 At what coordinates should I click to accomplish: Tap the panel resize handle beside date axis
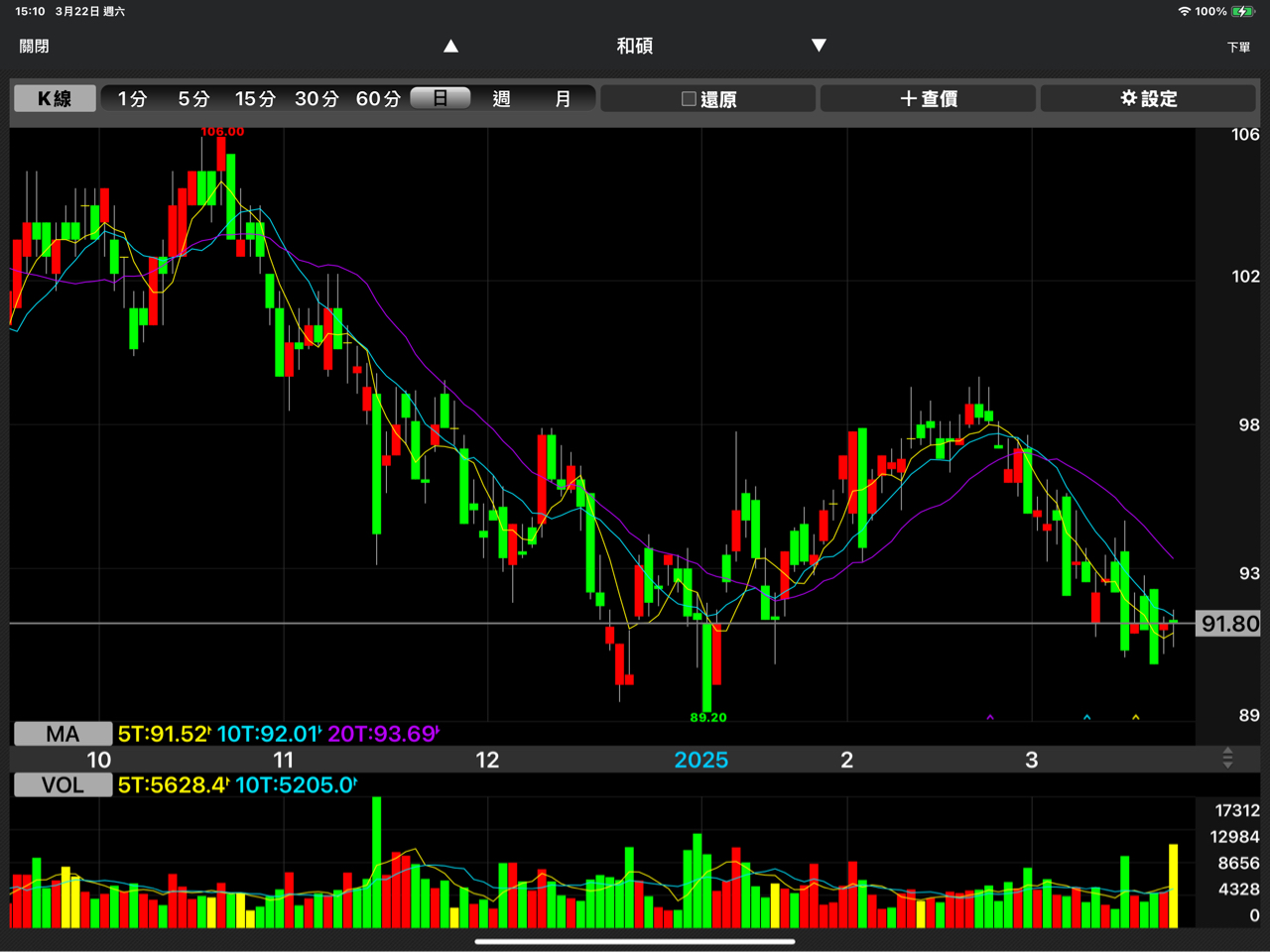pyautogui.click(x=1227, y=759)
